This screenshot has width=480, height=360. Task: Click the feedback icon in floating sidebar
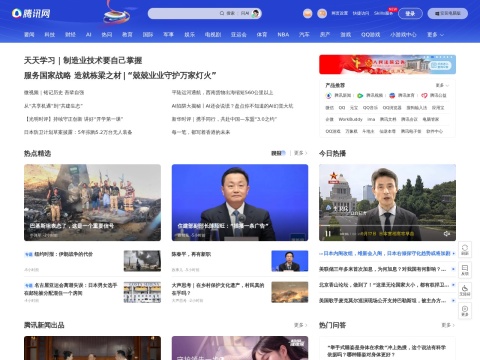(x=465, y=269)
